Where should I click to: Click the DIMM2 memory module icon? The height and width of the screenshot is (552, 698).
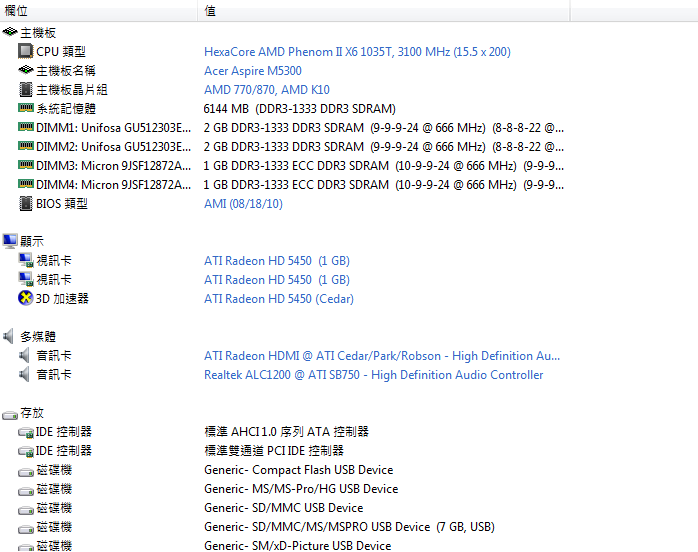click(x=26, y=146)
